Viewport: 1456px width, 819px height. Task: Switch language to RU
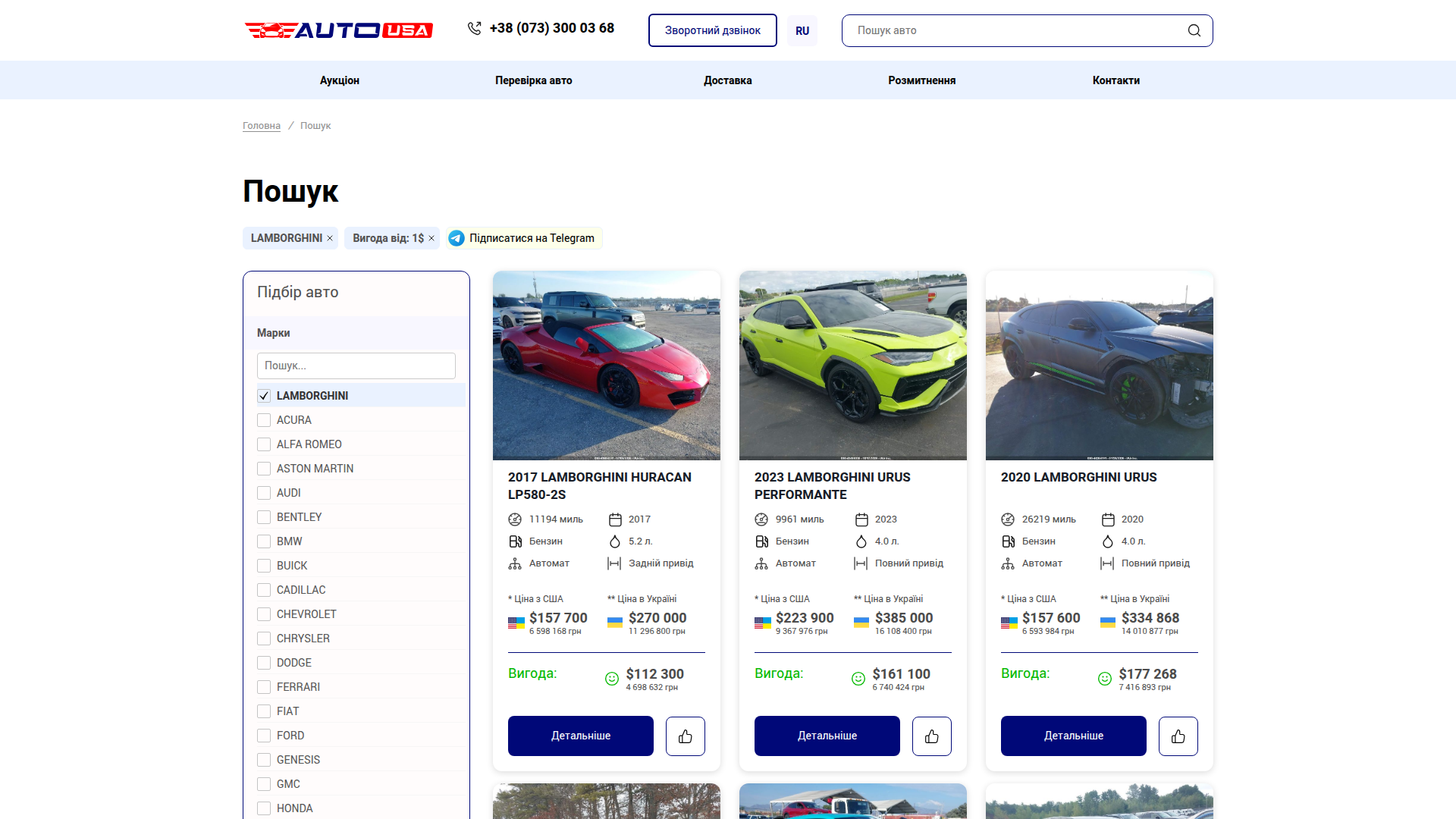pyautogui.click(x=802, y=31)
